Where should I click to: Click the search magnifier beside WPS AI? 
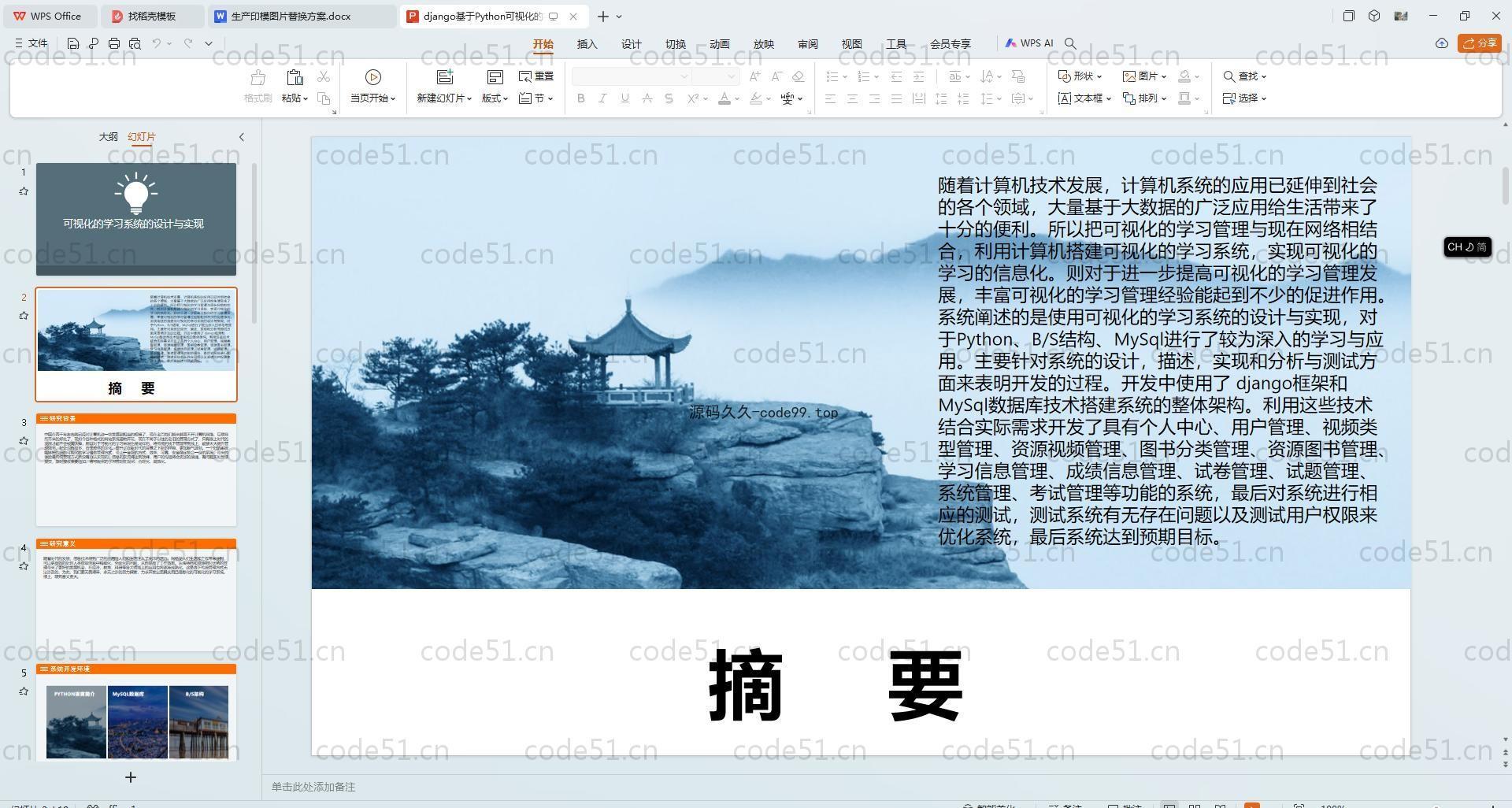(1070, 43)
